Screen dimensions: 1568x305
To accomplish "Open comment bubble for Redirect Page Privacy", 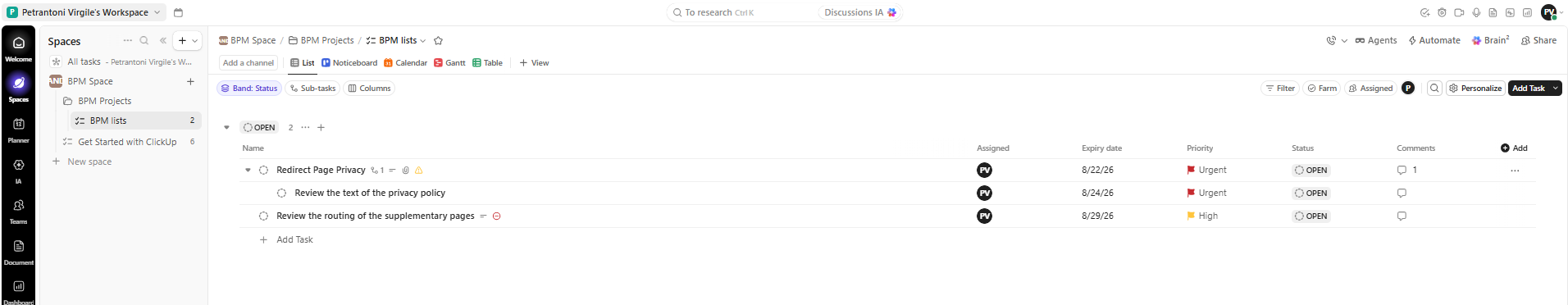I will [x=1402, y=171].
